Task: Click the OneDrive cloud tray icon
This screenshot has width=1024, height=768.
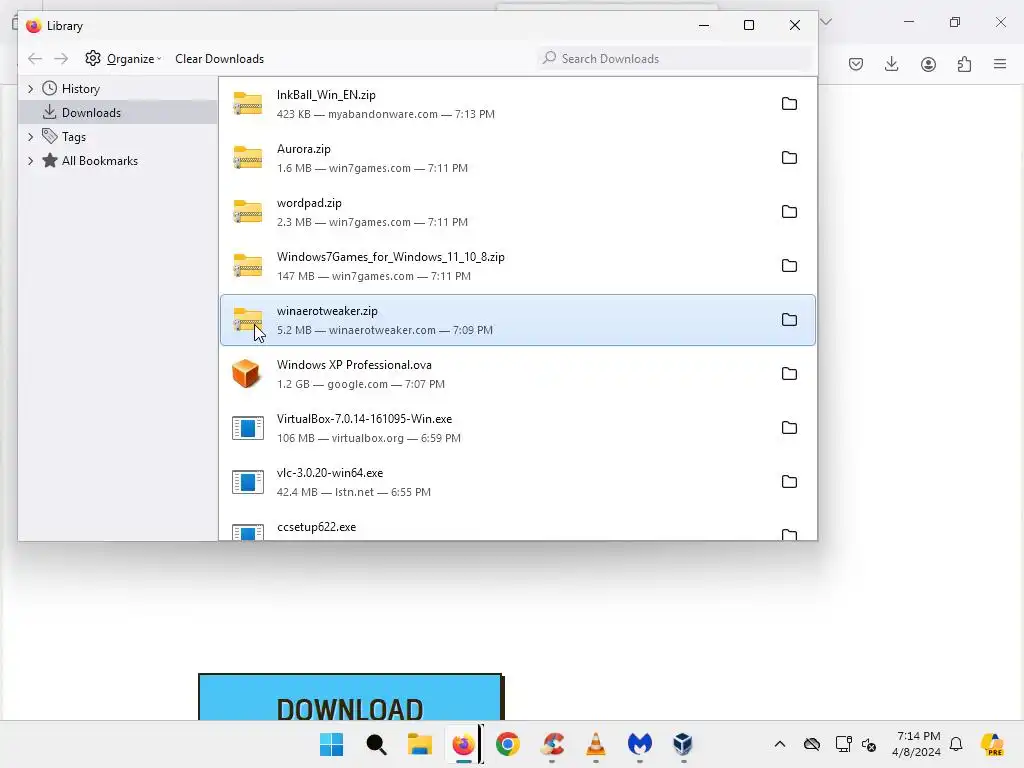Action: click(x=812, y=744)
